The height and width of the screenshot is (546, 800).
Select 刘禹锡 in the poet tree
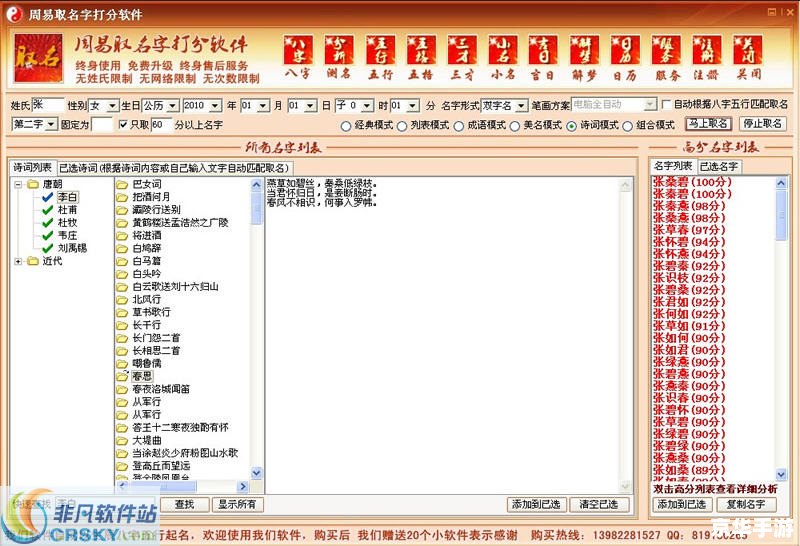click(x=72, y=248)
